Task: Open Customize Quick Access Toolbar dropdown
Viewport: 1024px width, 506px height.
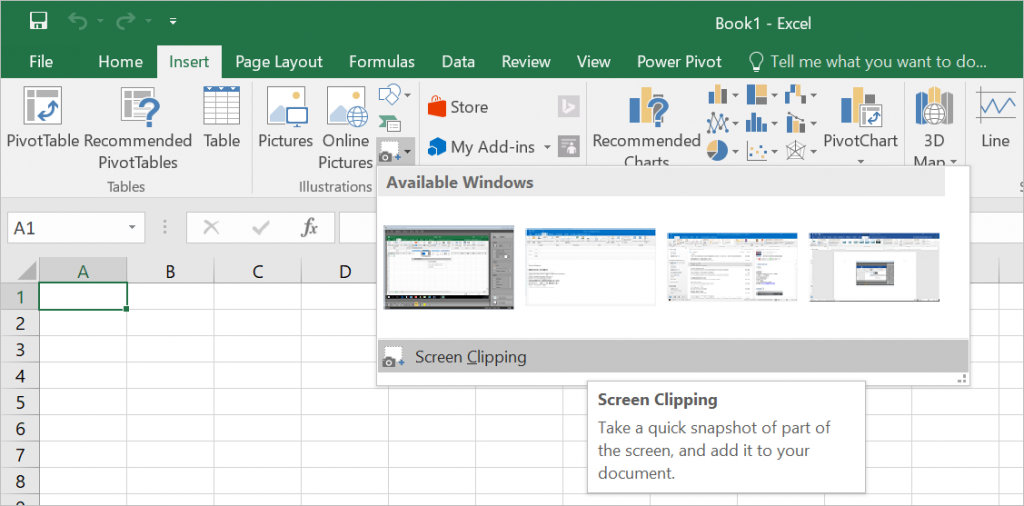Action: 173,22
